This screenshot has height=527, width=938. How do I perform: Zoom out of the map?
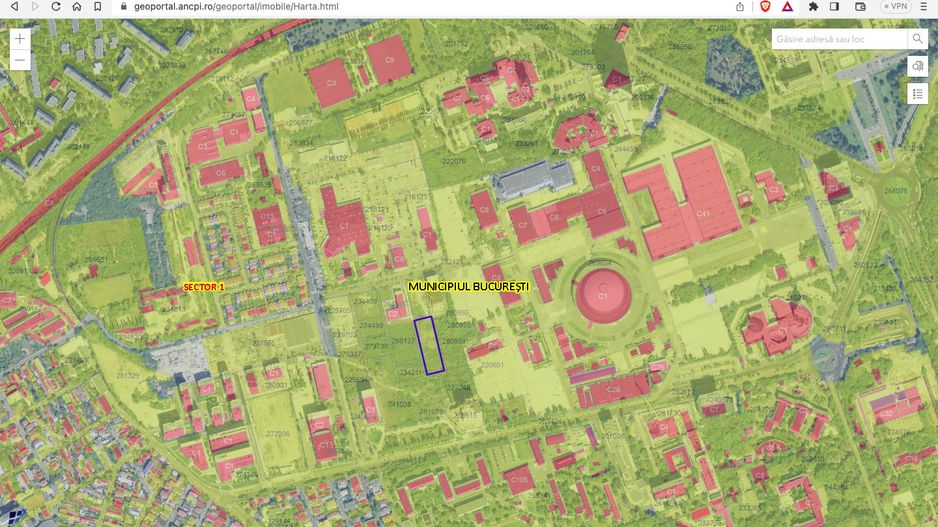[x=20, y=61]
